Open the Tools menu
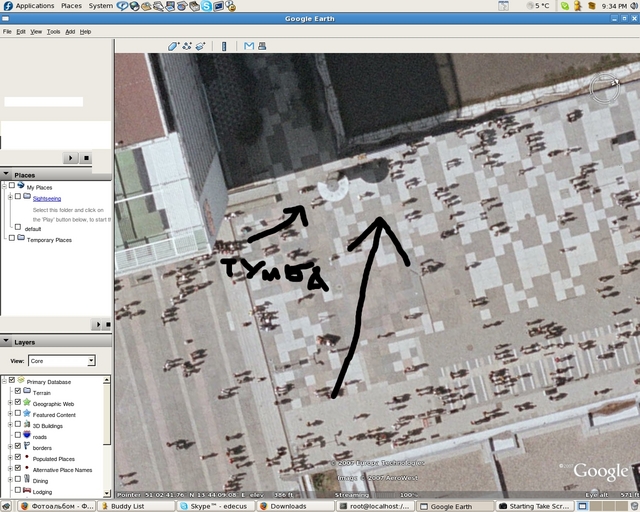The image size is (640, 512). pyautogui.click(x=53, y=32)
